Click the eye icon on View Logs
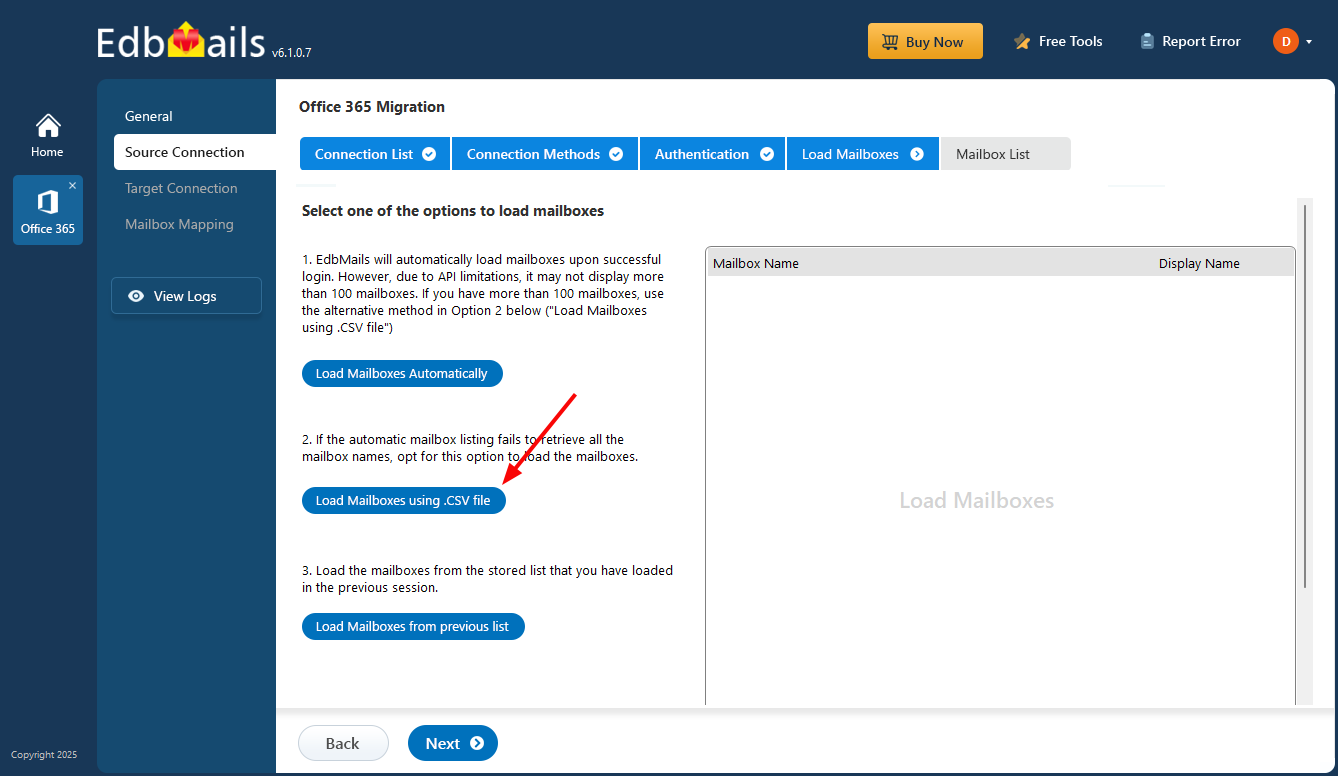Screen dimensions: 1338x776 tap(136, 296)
